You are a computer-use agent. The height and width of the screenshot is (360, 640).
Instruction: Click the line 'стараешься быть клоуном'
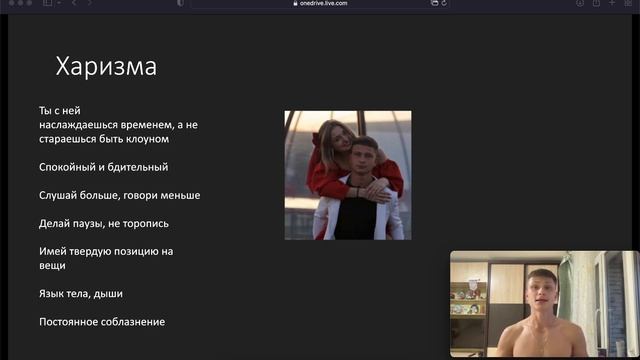tap(104, 139)
